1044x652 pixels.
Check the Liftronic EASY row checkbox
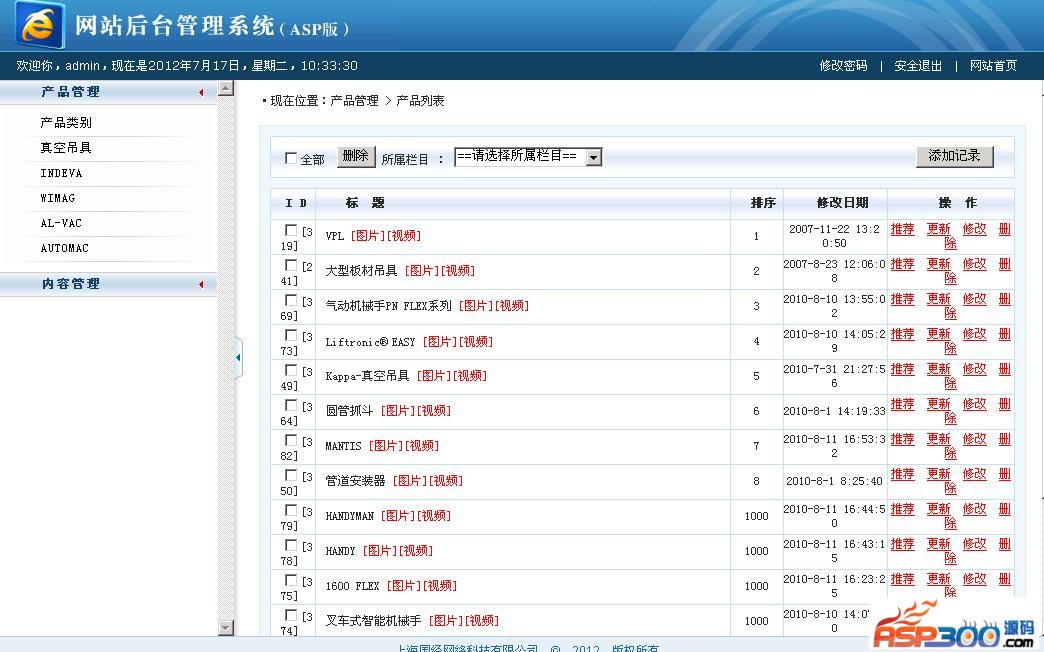(290, 335)
